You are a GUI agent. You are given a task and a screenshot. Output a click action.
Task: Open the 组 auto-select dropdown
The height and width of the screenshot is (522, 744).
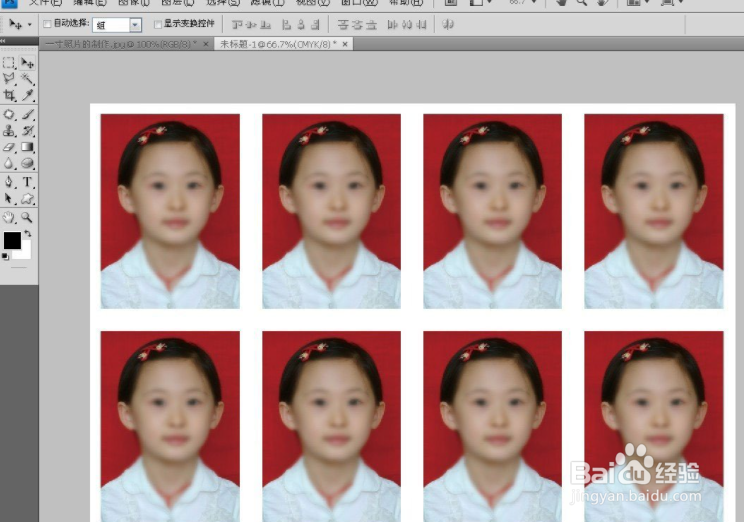[x=135, y=25]
